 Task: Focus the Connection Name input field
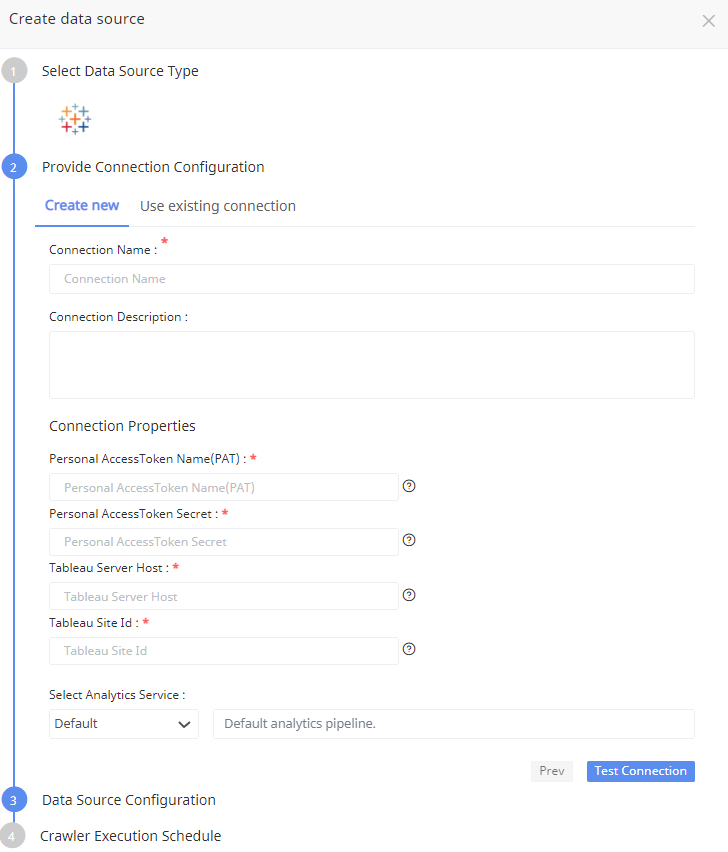371,279
